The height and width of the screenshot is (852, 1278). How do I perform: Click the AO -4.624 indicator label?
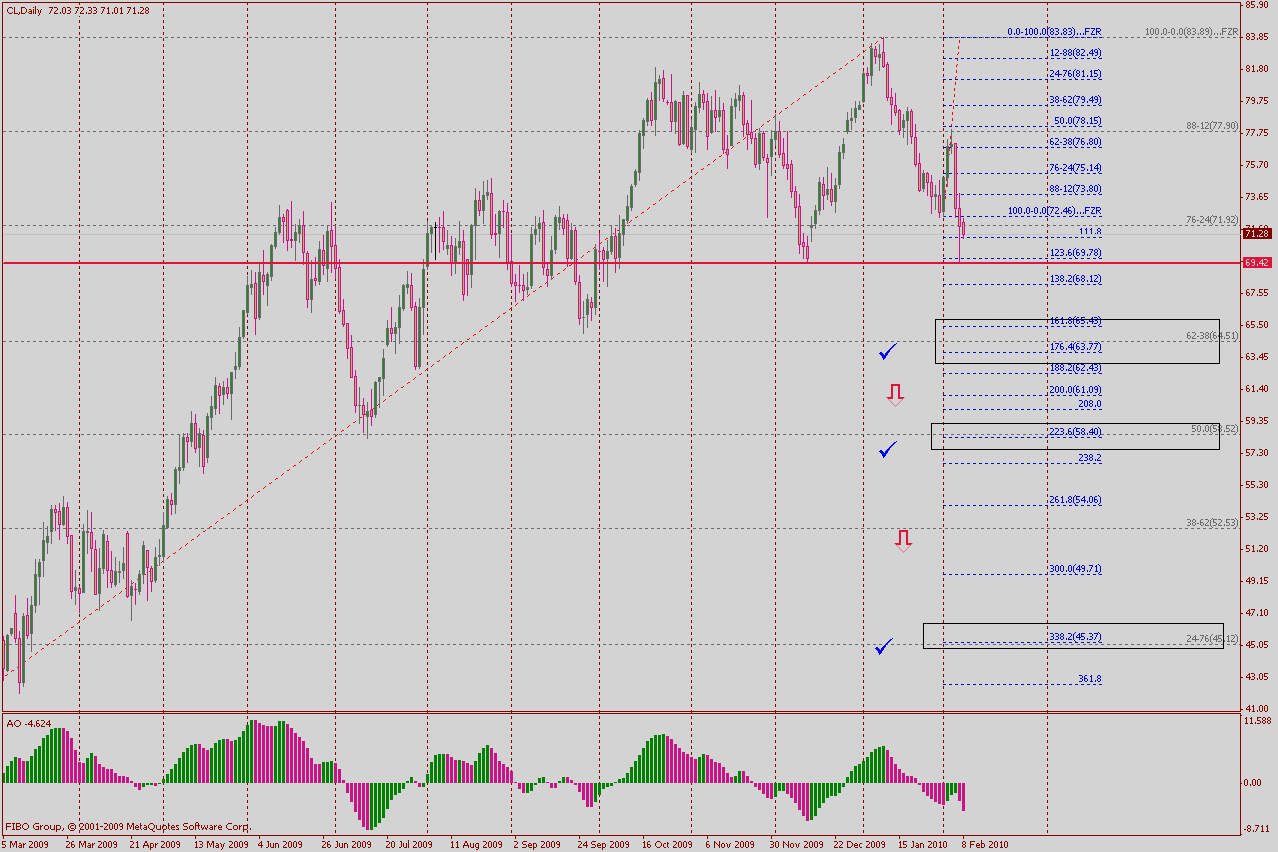coord(30,722)
